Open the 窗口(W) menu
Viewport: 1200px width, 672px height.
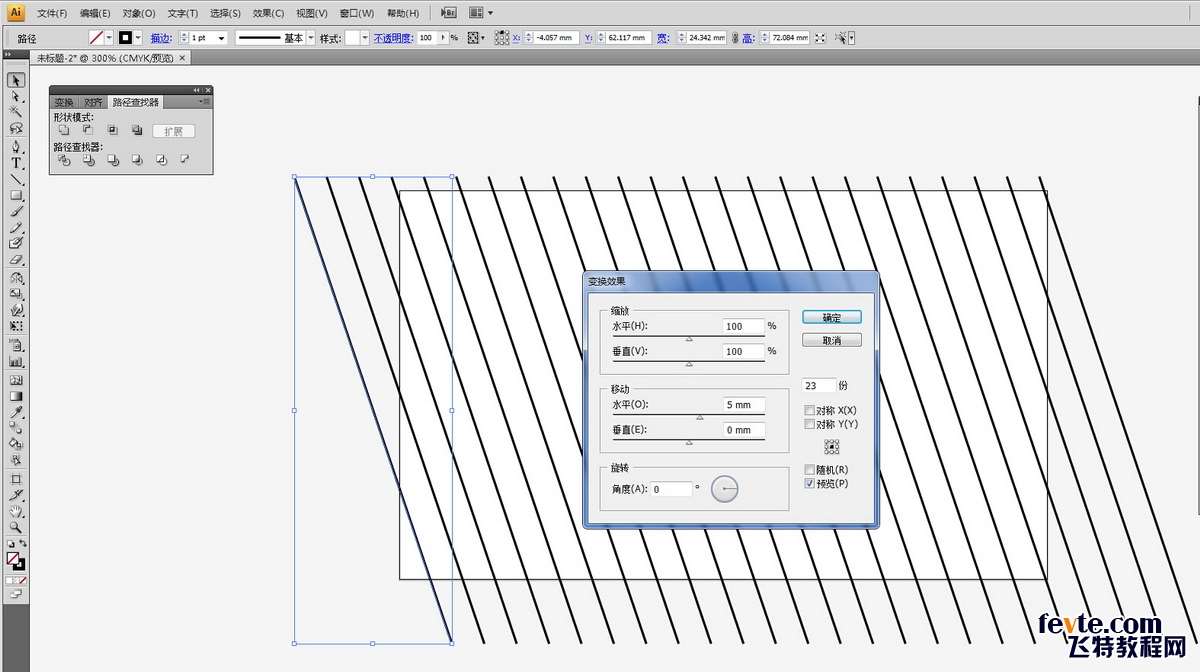pyautogui.click(x=356, y=13)
